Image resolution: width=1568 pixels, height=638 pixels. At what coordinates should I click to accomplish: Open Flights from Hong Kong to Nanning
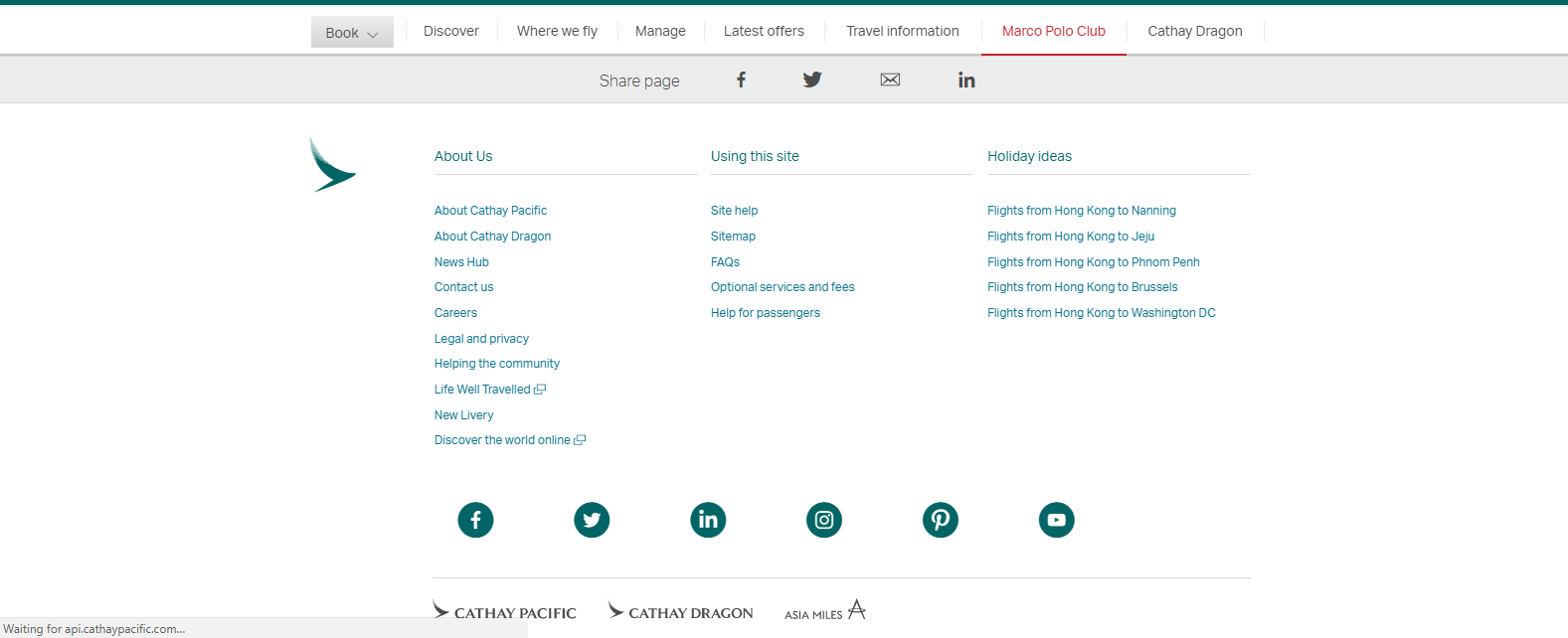click(1082, 211)
